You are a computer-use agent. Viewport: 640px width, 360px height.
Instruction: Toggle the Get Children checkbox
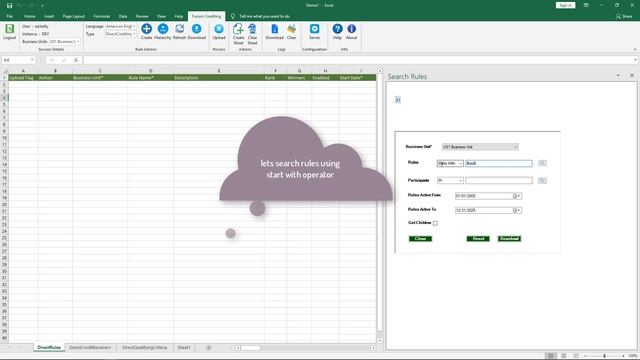tap(436, 223)
